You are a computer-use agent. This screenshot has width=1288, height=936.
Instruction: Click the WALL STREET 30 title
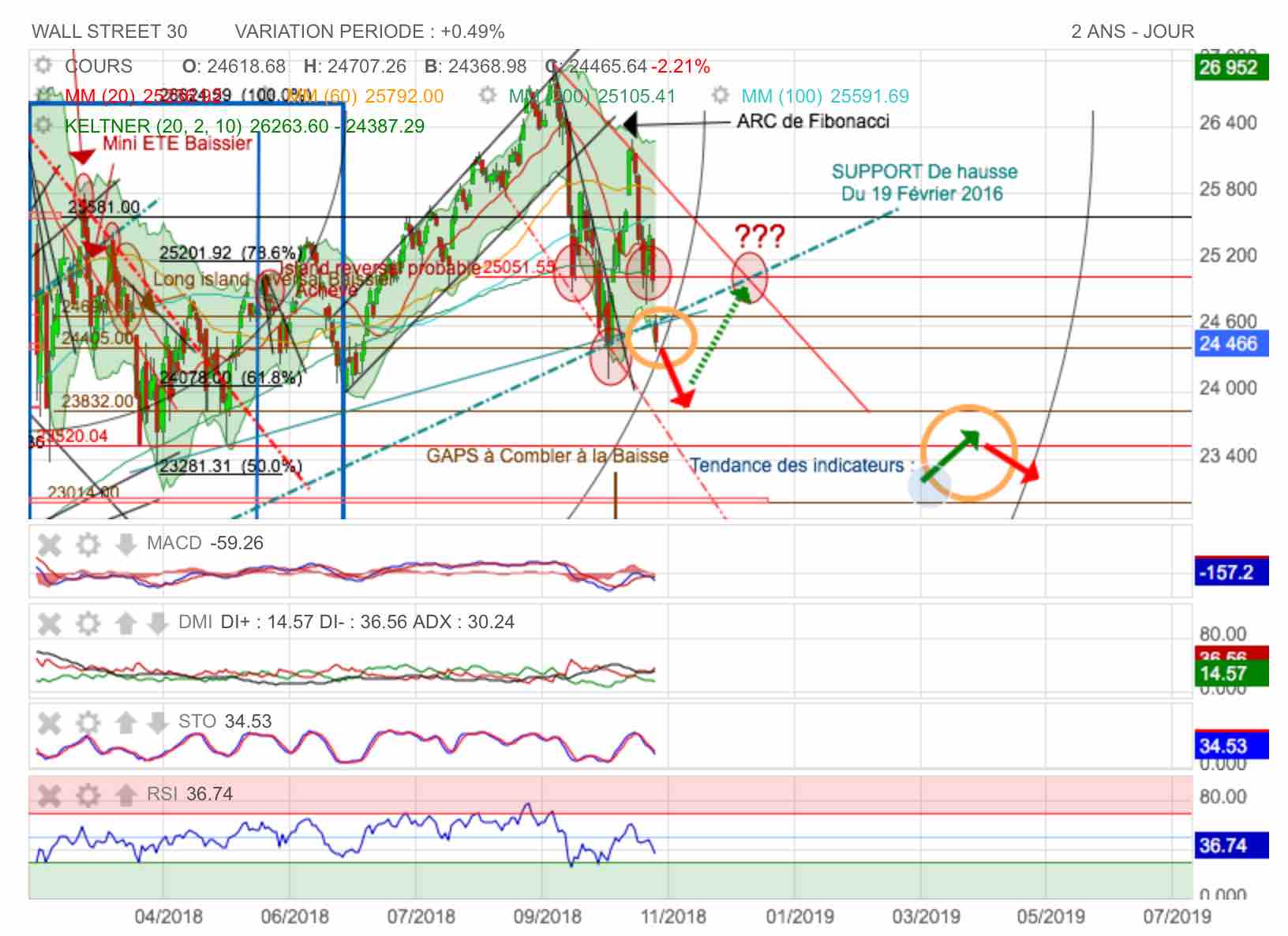(110, 32)
